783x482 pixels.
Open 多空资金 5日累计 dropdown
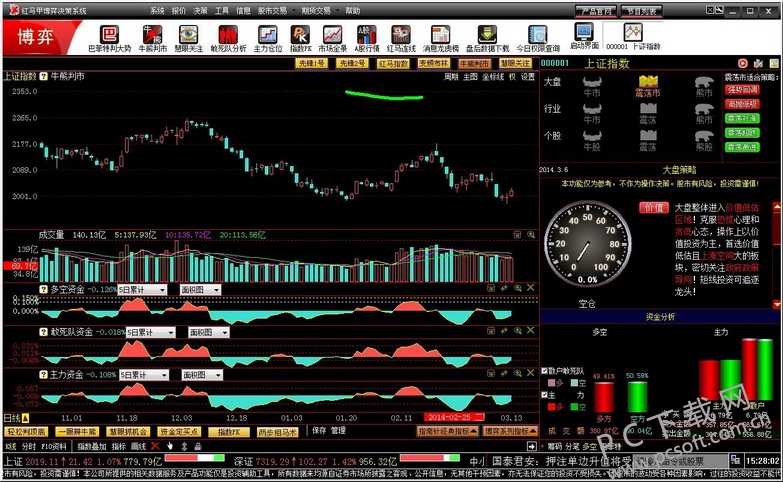pyautogui.click(x=142, y=290)
